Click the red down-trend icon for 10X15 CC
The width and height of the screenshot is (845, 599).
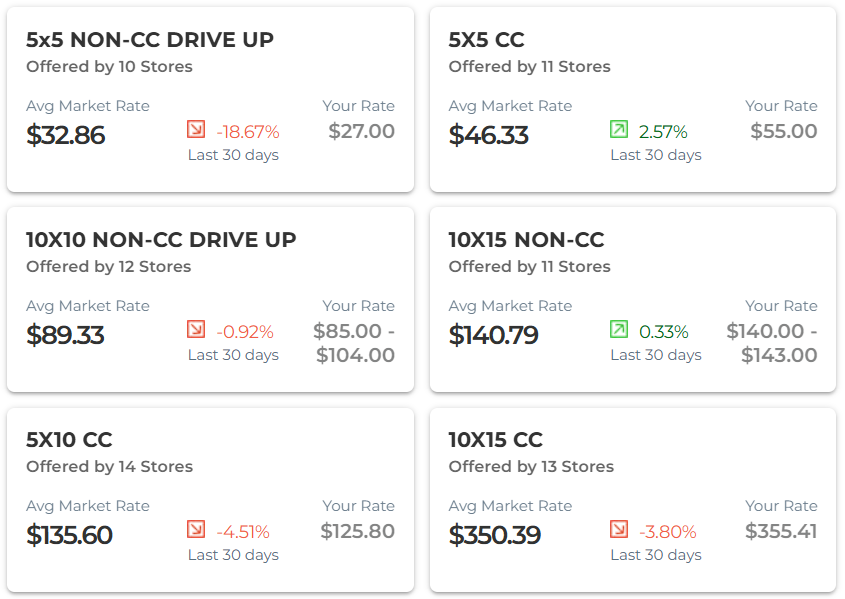pos(619,530)
